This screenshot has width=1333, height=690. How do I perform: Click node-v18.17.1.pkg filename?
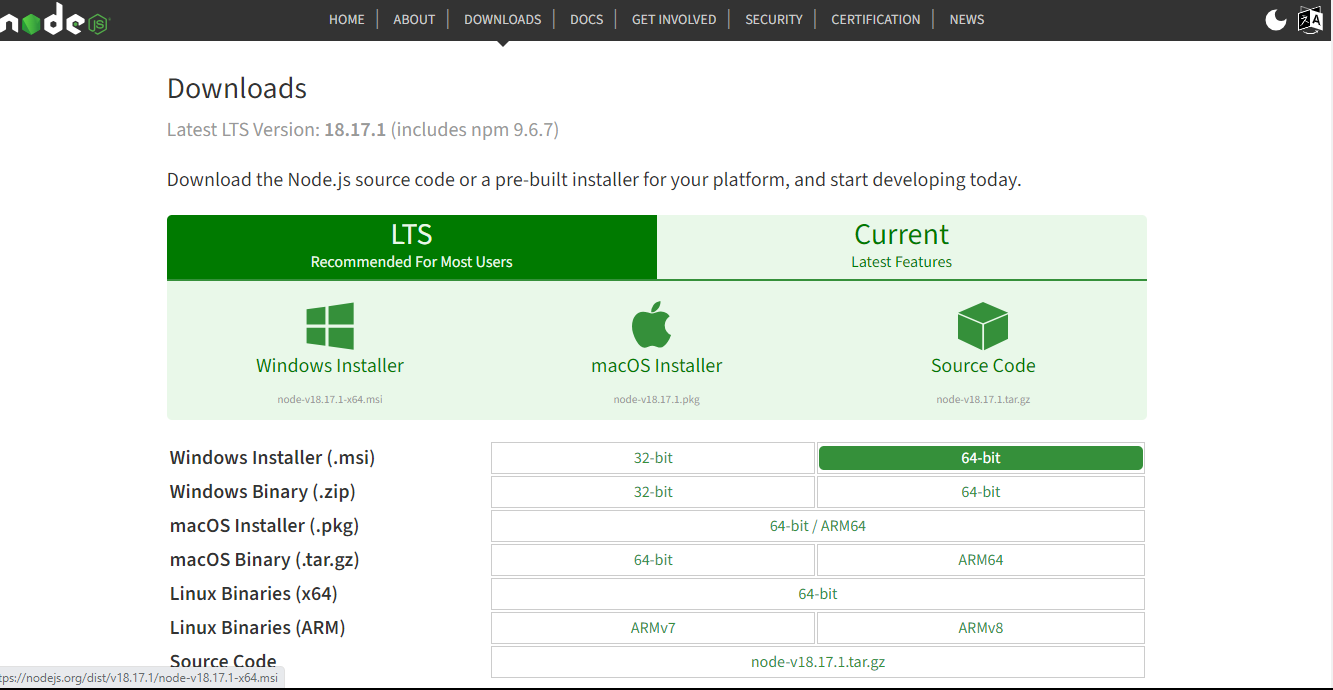[x=657, y=399]
